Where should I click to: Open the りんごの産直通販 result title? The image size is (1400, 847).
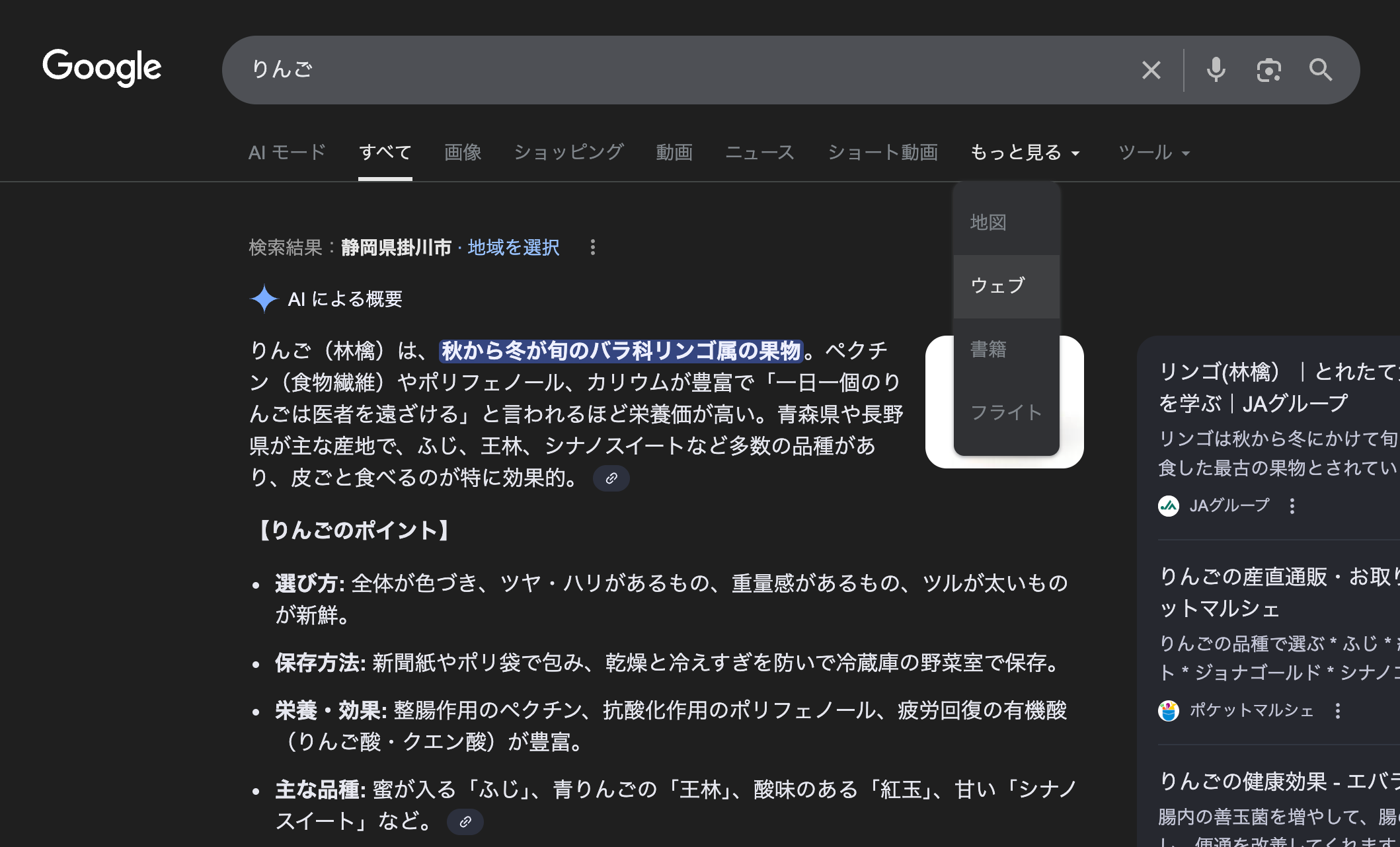(x=1279, y=592)
